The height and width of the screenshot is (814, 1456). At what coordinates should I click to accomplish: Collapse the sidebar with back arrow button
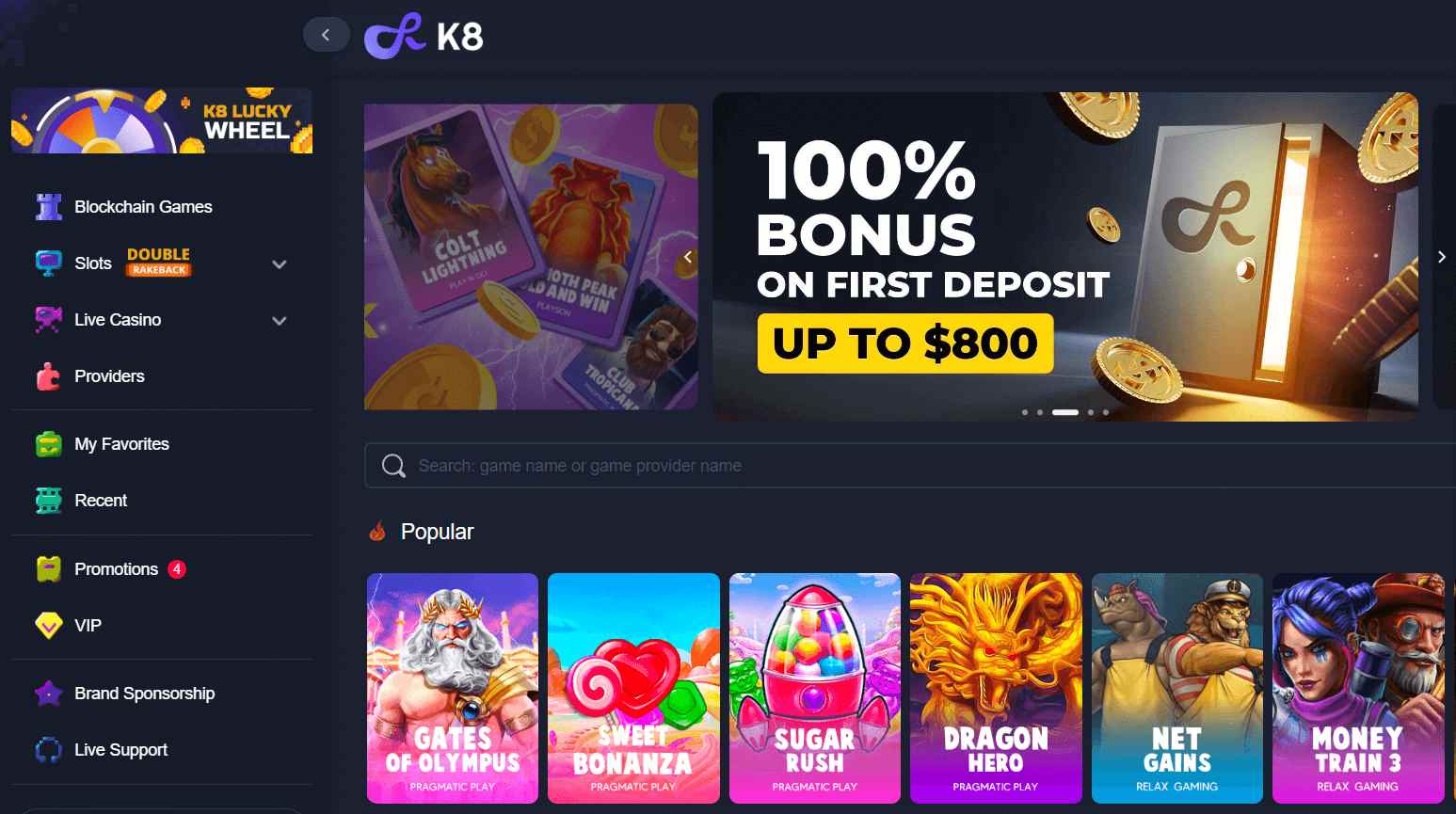coord(326,35)
